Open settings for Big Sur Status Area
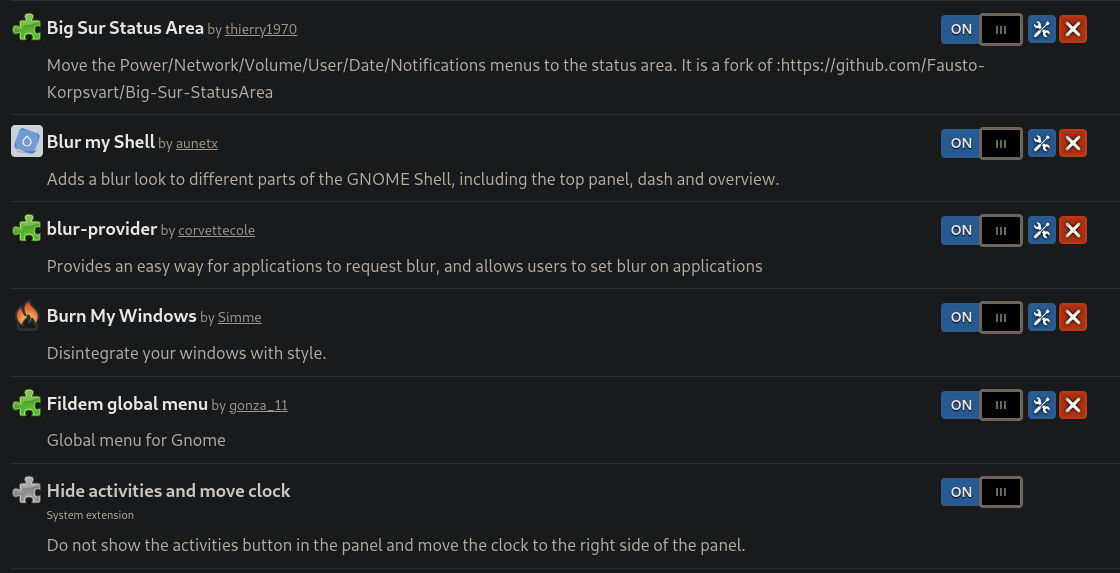Screen dimensions: 1120x573 click(1041, 29)
